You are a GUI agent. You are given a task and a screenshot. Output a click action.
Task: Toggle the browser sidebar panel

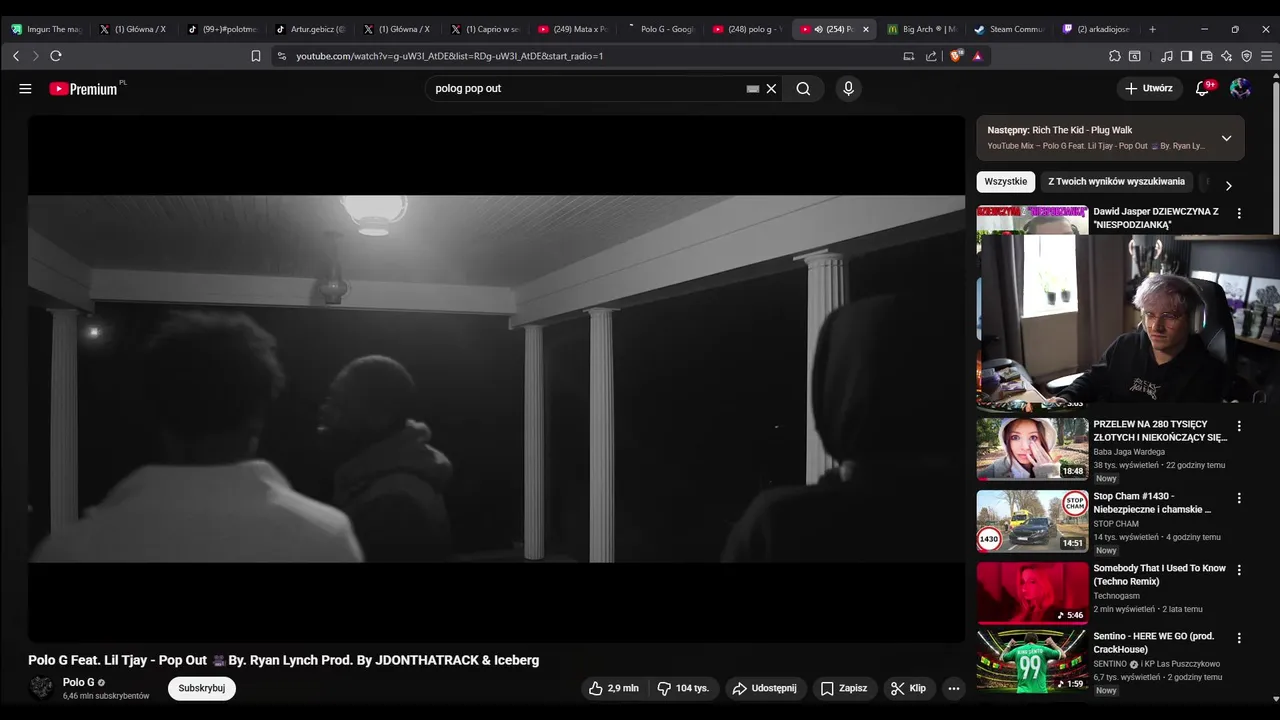[1186, 56]
